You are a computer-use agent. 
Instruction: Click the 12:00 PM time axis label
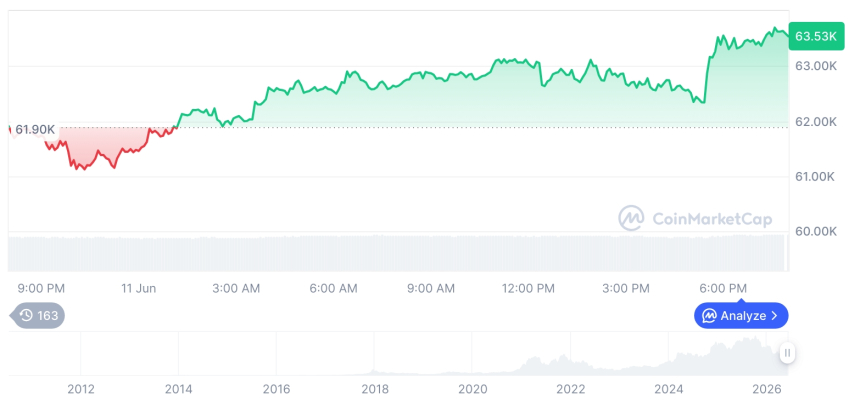(x=528, y=288)
